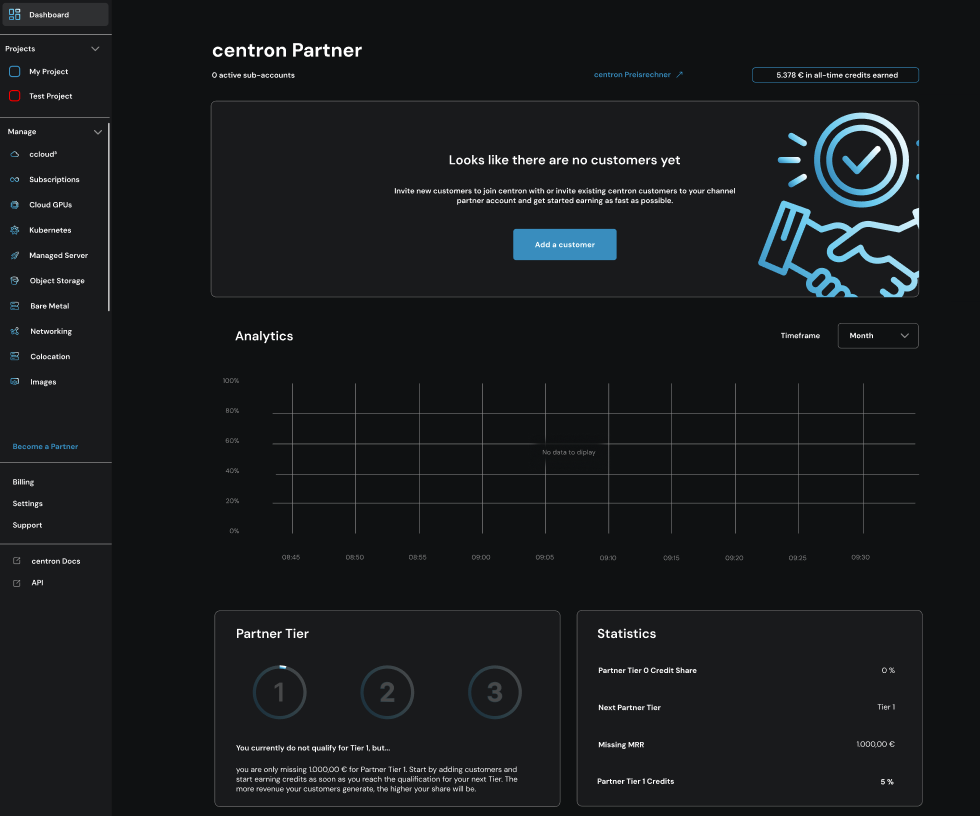Open Settings page

[28, 504]
